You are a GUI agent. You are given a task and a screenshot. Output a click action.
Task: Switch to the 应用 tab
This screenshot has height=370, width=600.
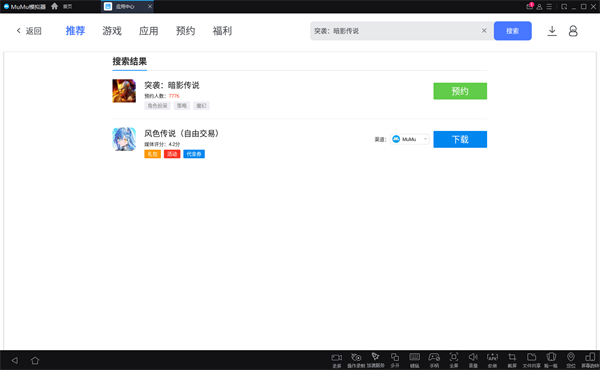[149, 31]
